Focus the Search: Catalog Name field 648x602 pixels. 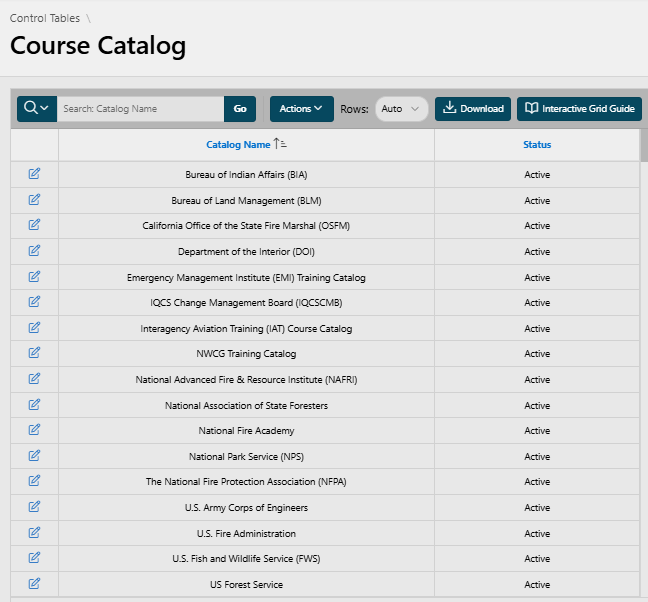click(141, 109)
